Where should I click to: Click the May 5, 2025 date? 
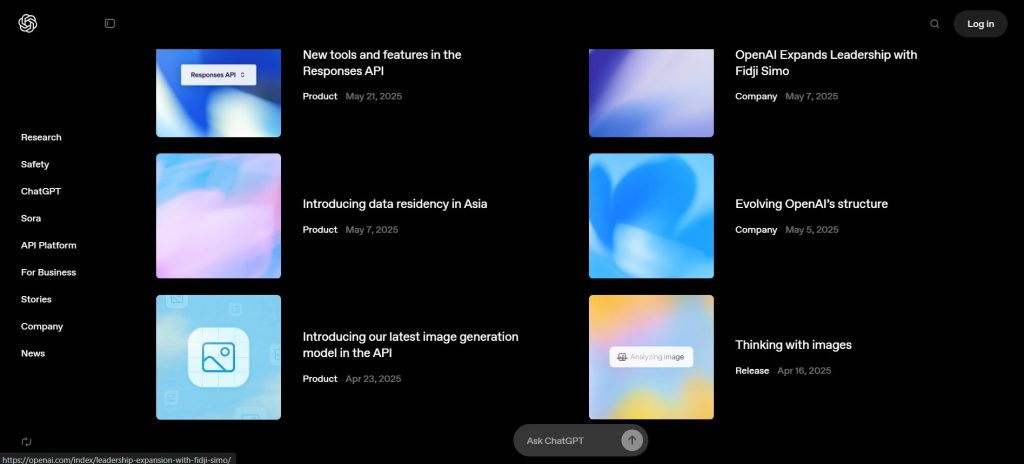tap(812, 230)
